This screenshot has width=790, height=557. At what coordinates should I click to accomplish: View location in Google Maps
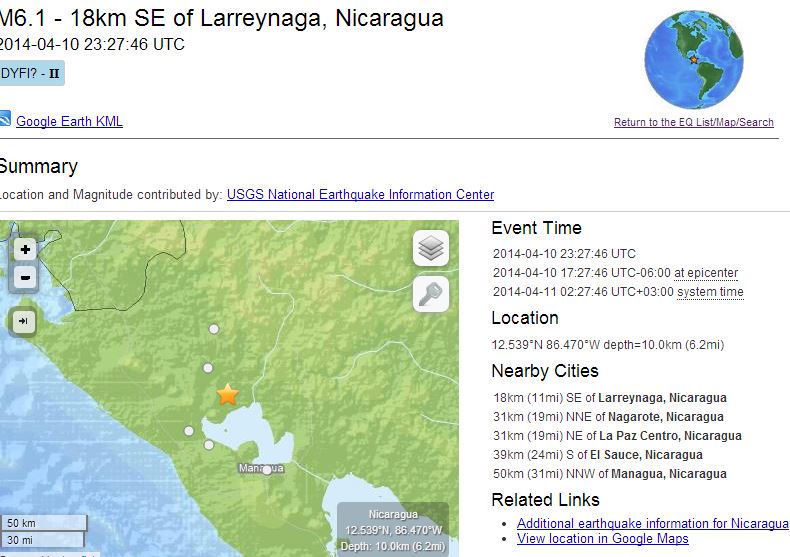602,539
